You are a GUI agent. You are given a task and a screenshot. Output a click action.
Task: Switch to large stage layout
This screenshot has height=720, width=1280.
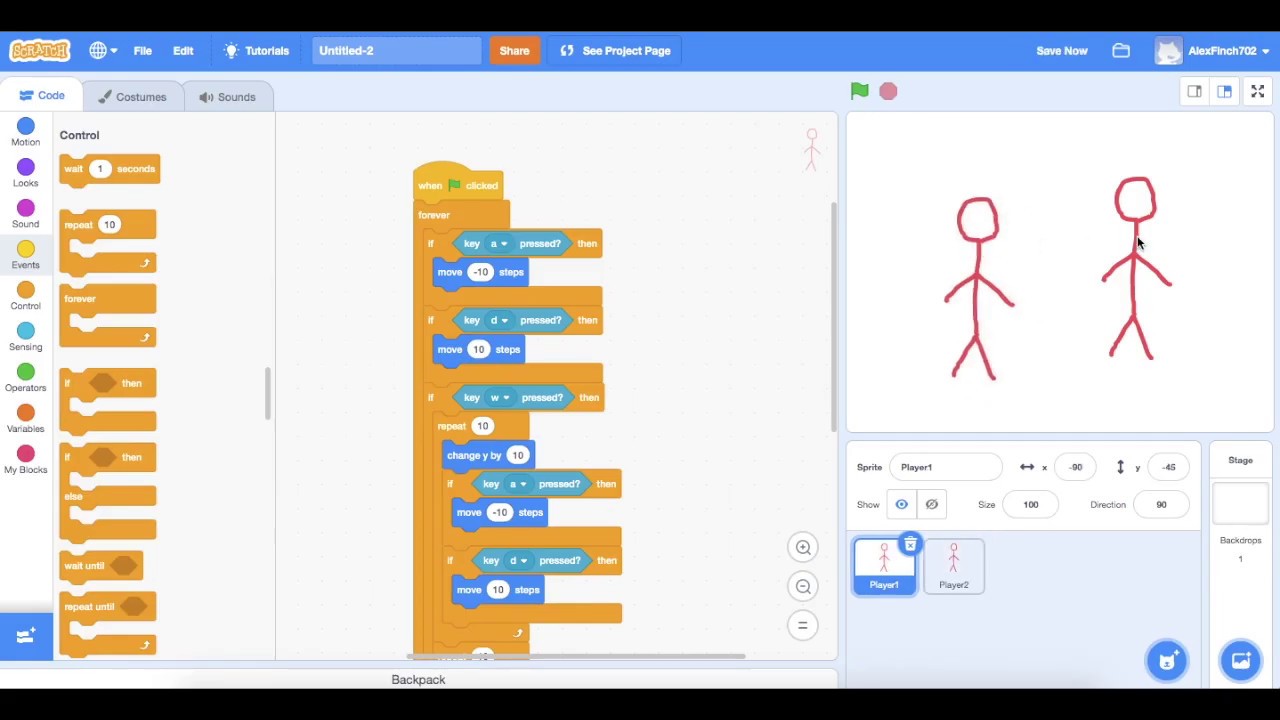pyautogui.click(x=1224, y=91)
